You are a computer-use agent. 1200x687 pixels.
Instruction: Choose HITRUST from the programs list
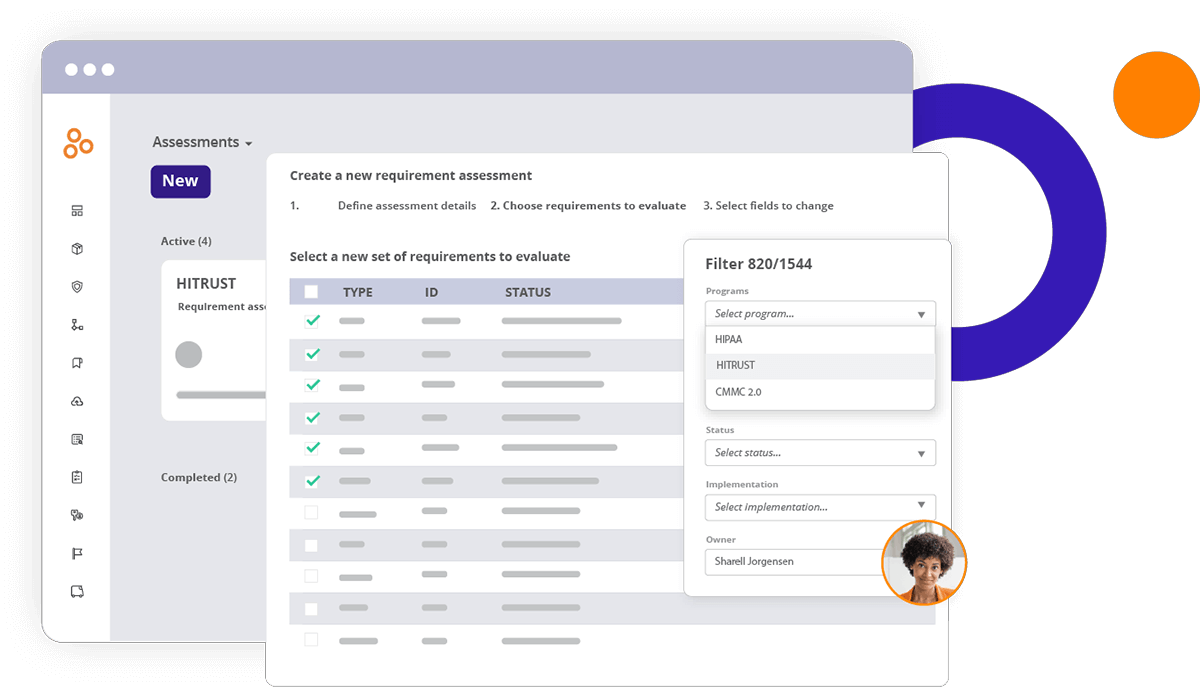(x=820, y=365)
